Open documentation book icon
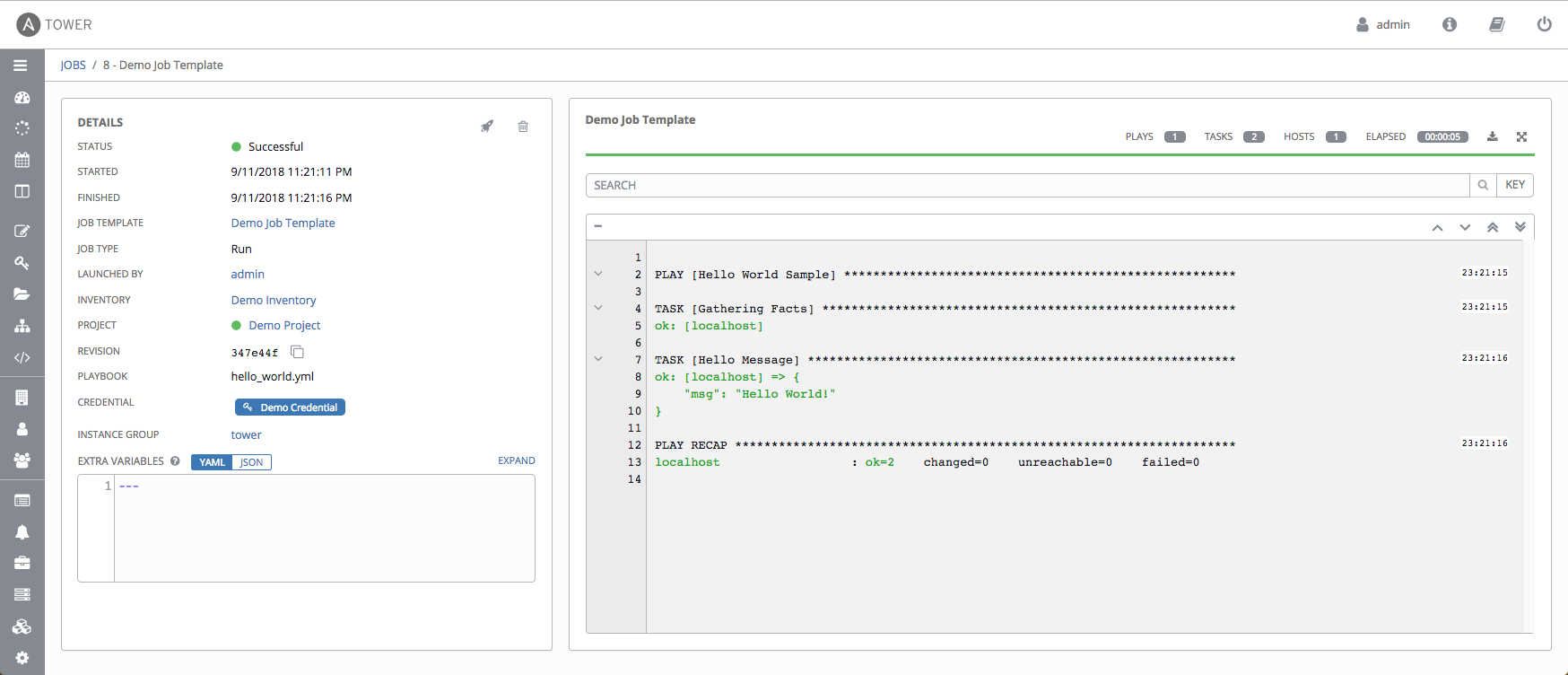Viewport: 1568px width, 675px height. 1497,24
